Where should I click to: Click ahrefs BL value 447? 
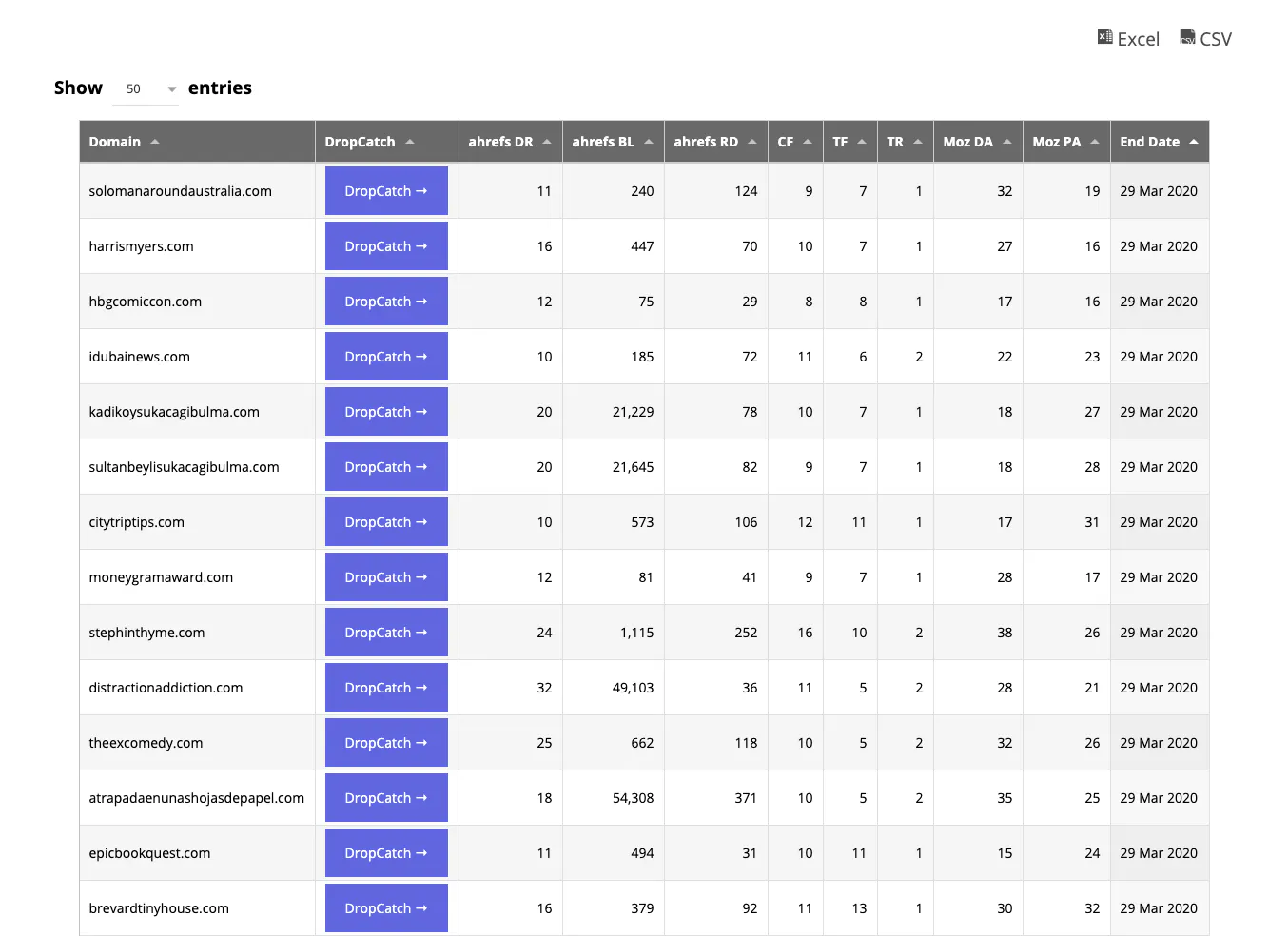[642, 246]
